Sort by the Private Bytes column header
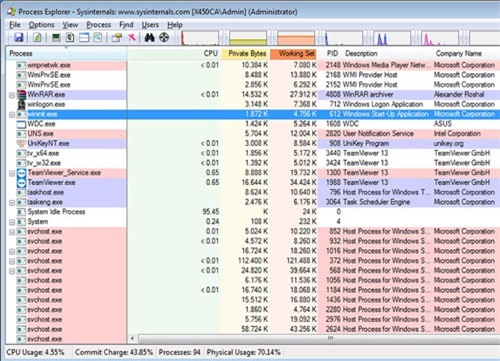 point(245,54)
